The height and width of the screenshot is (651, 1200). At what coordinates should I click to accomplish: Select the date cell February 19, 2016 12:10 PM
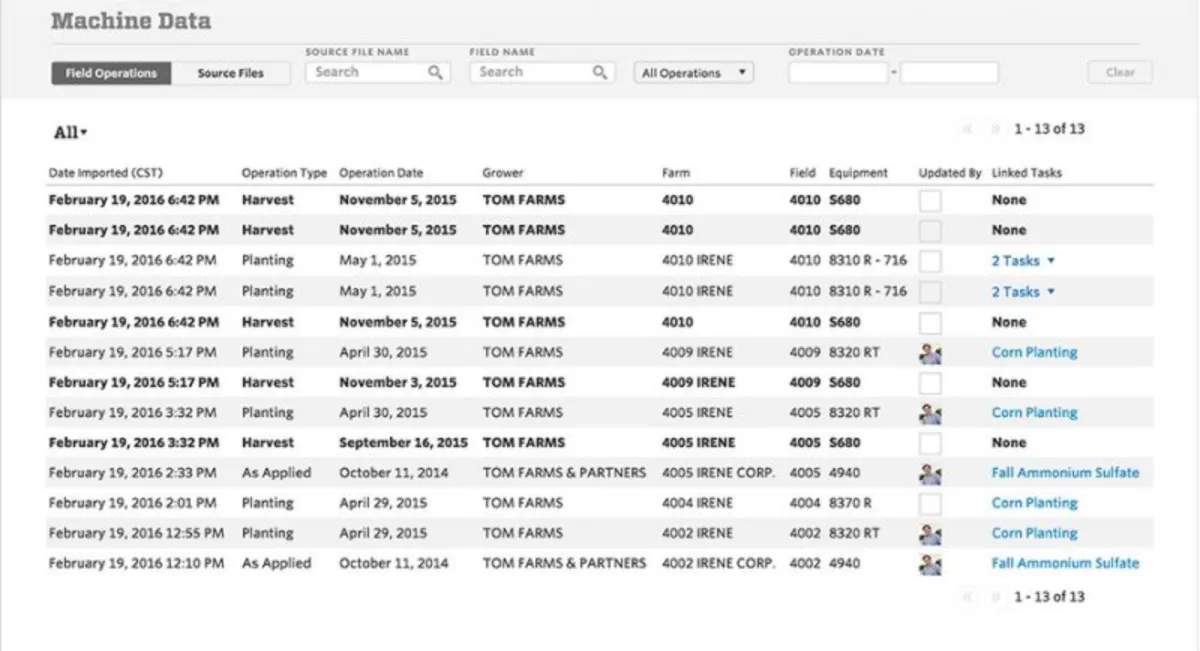[136, 563]
